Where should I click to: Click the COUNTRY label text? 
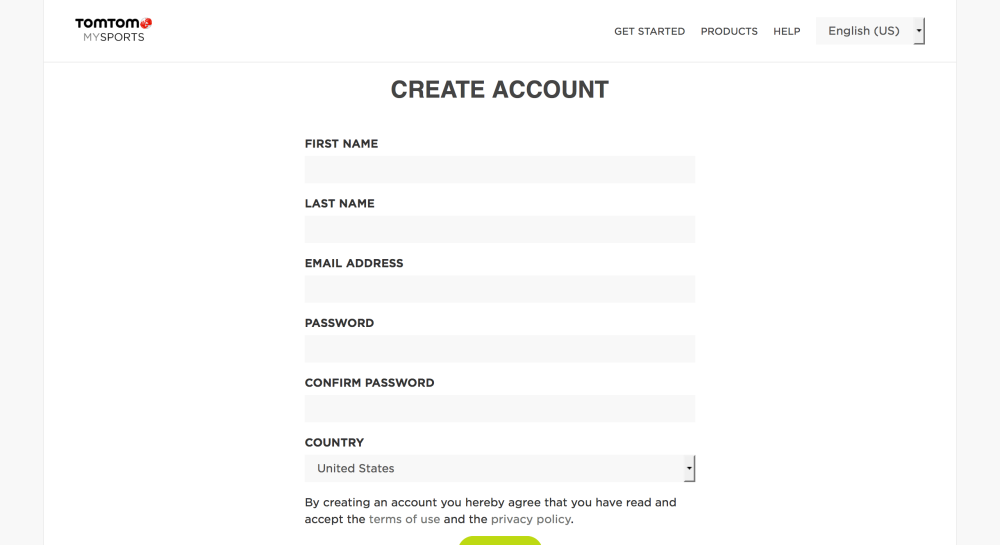(x=334, y=442)
